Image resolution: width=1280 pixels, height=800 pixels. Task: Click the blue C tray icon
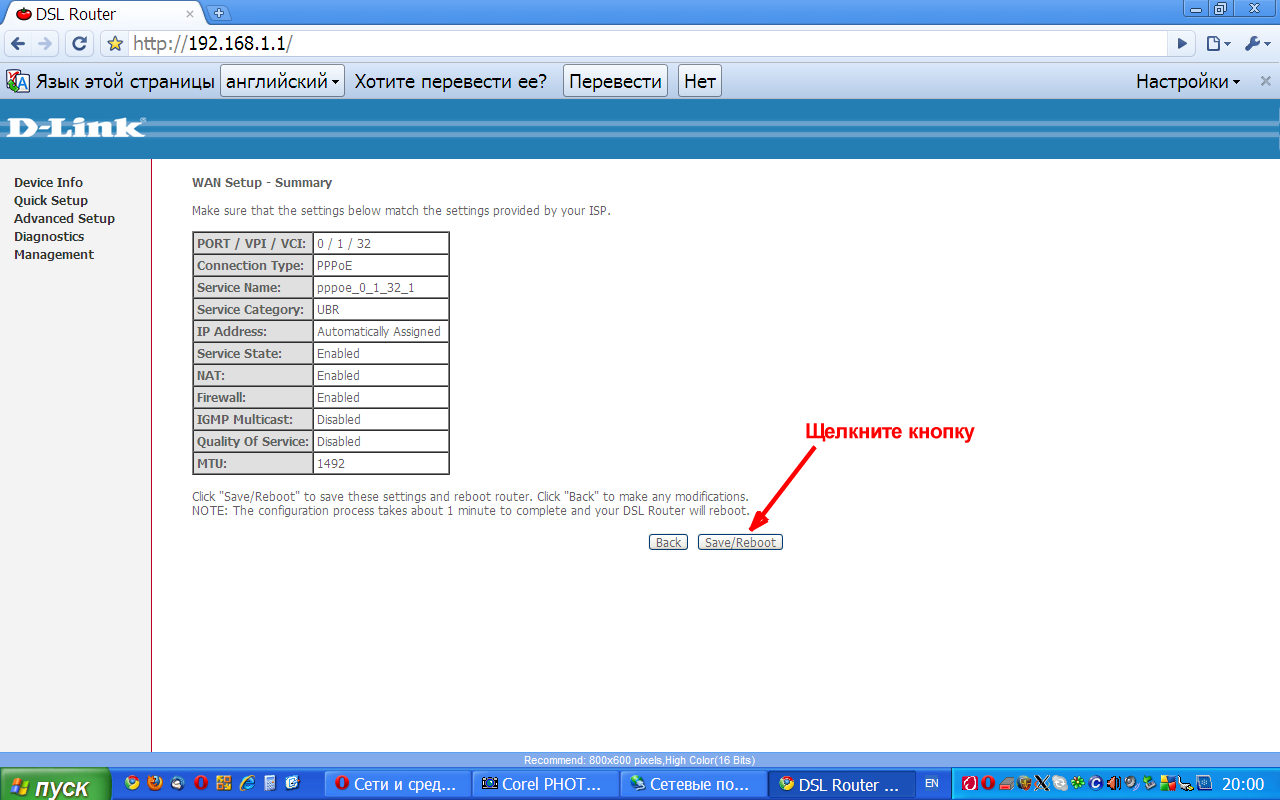[x=1096, y=783]
